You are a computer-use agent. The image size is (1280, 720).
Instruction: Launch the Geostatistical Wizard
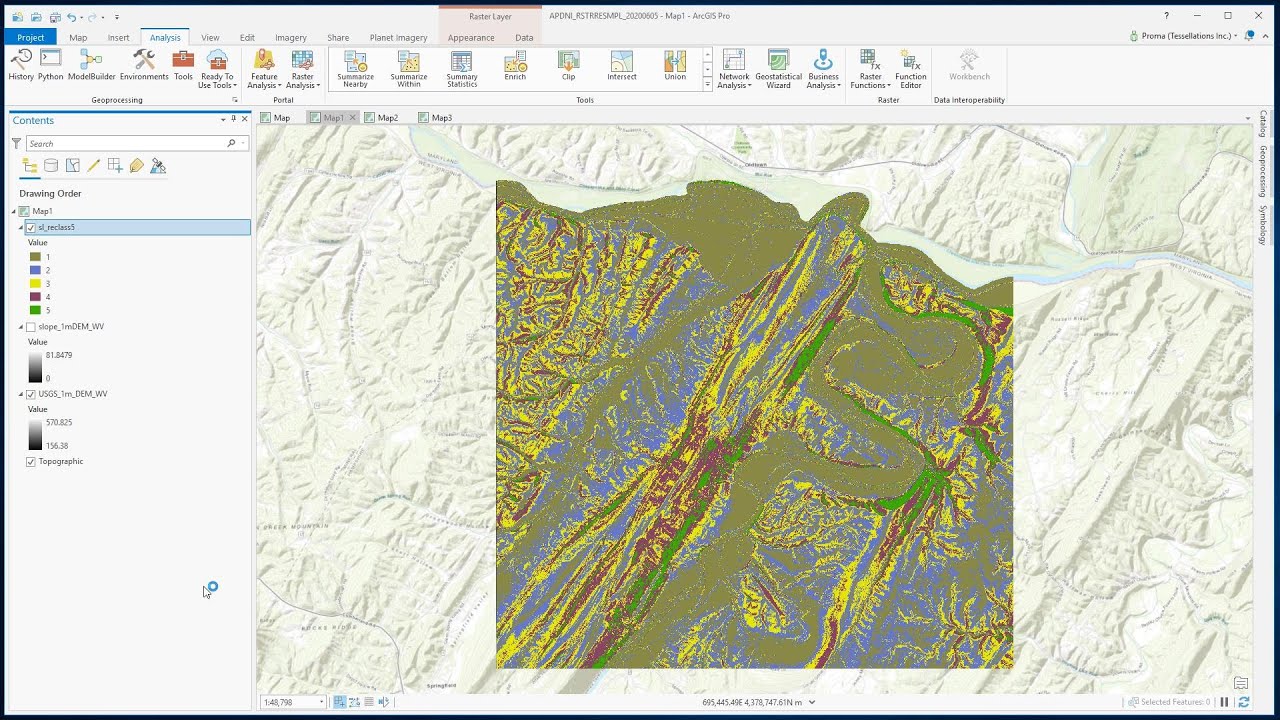[x=778, y=69]
